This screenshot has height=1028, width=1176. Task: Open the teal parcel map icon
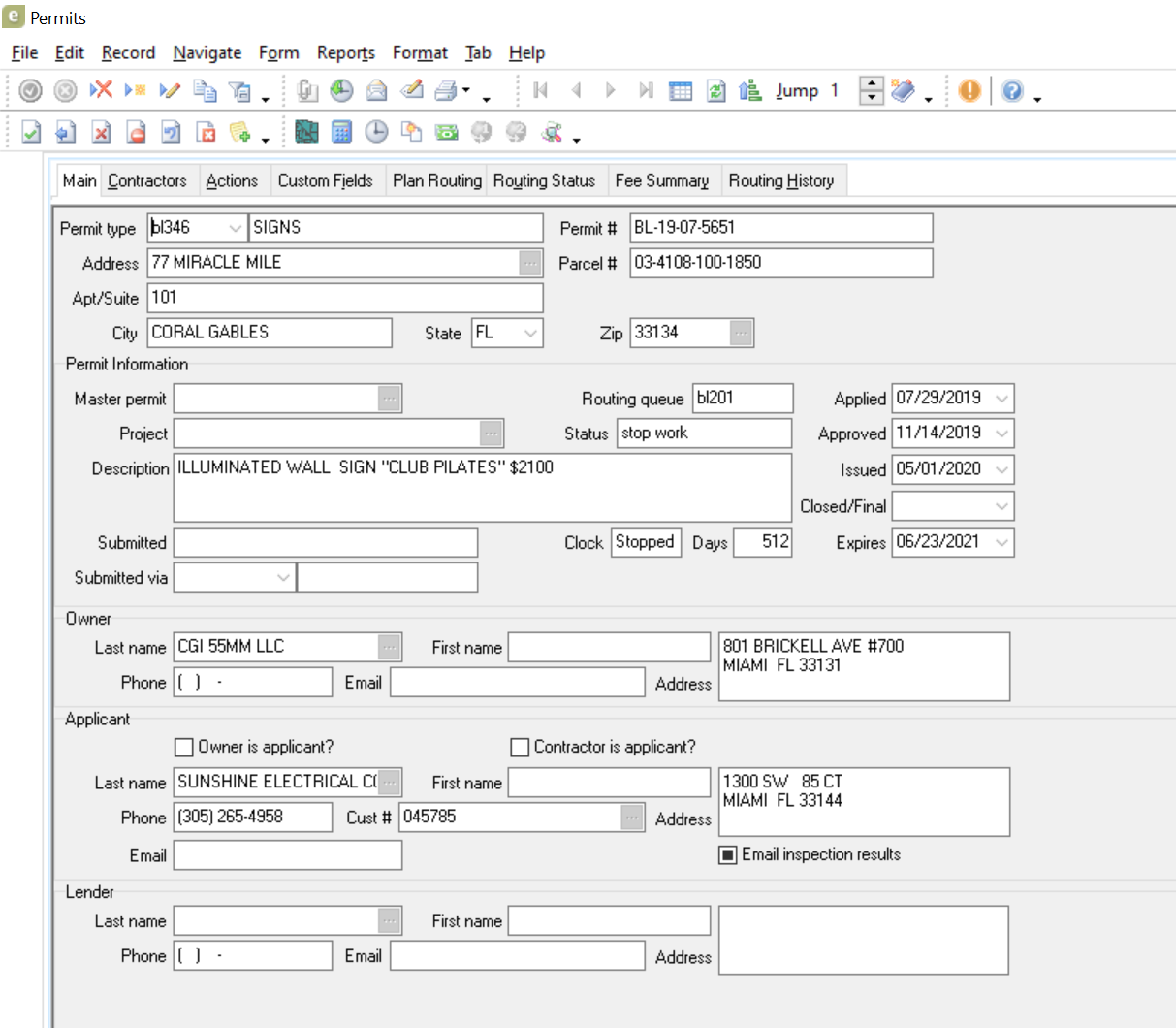[x=307, y=132]
